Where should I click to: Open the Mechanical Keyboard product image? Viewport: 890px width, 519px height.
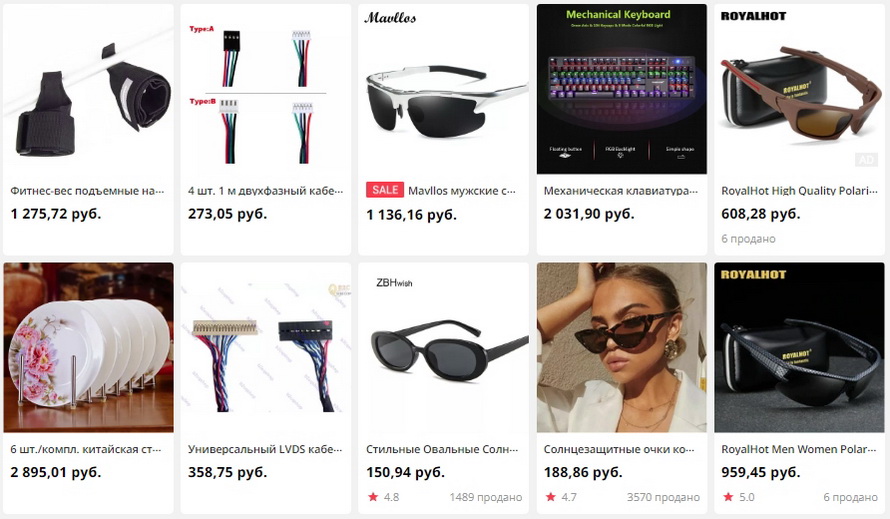tap(622, 89)
